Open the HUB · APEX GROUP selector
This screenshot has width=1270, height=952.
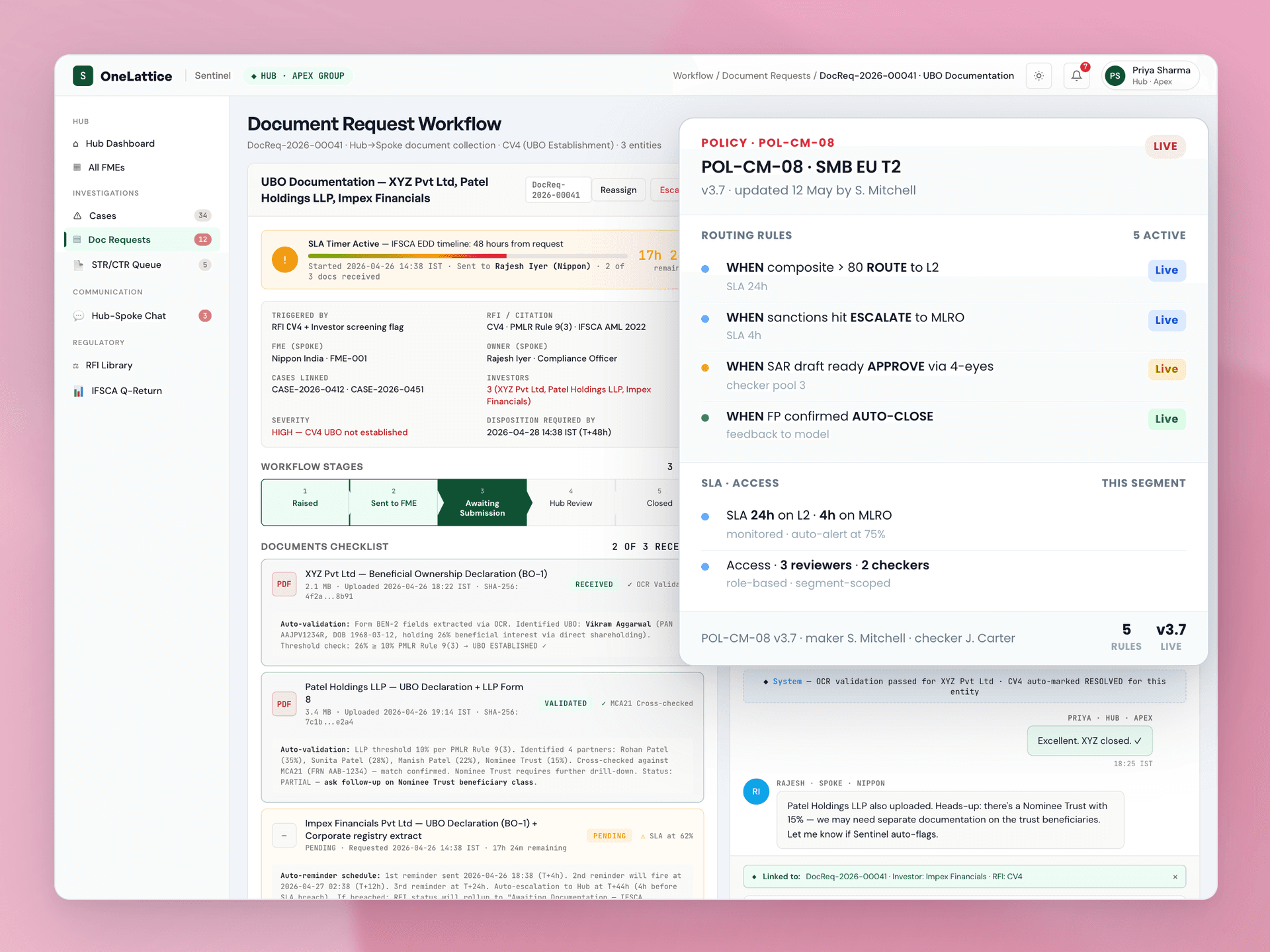pos(298,76)
